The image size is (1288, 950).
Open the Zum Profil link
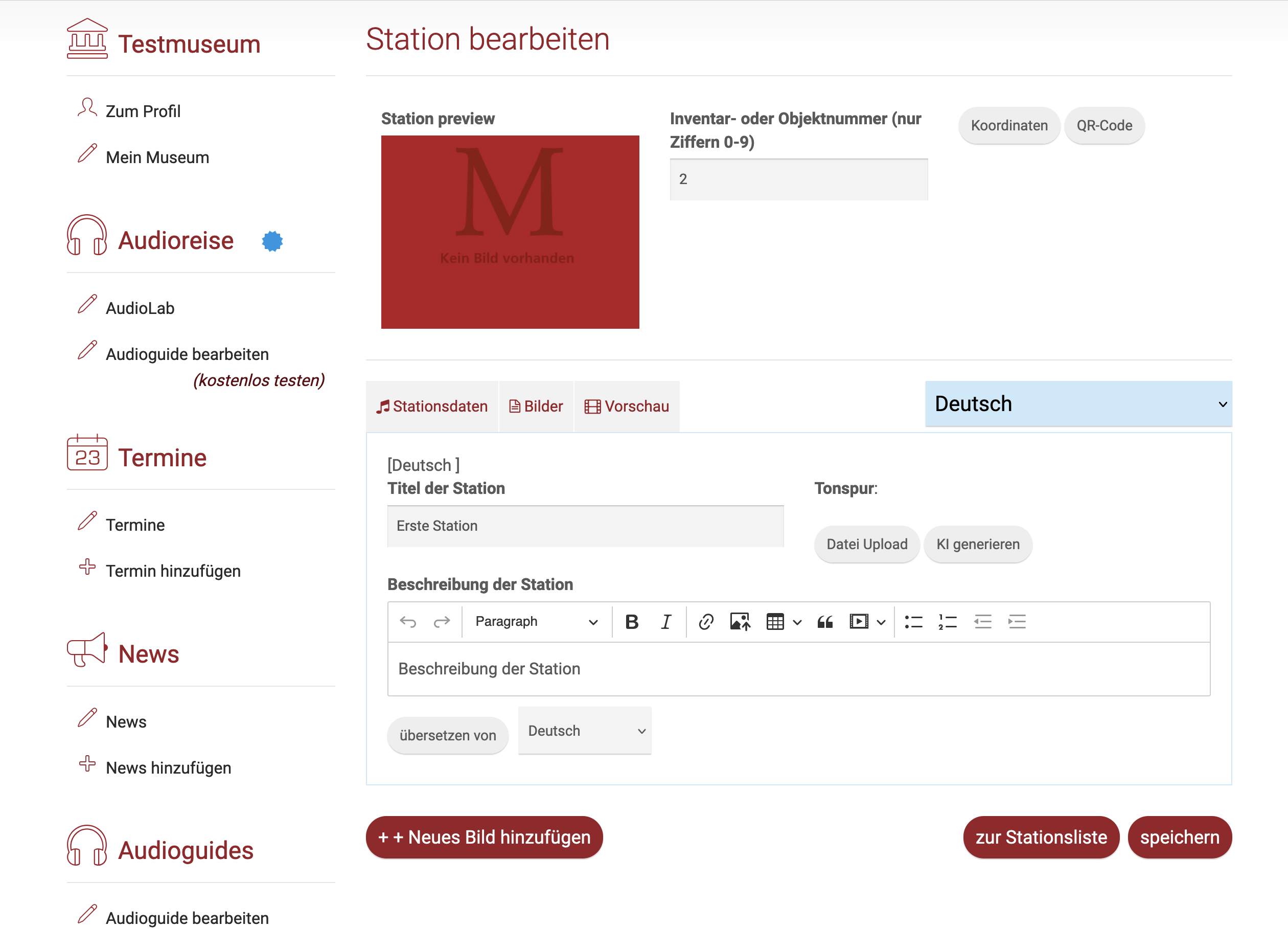(143, 111)
